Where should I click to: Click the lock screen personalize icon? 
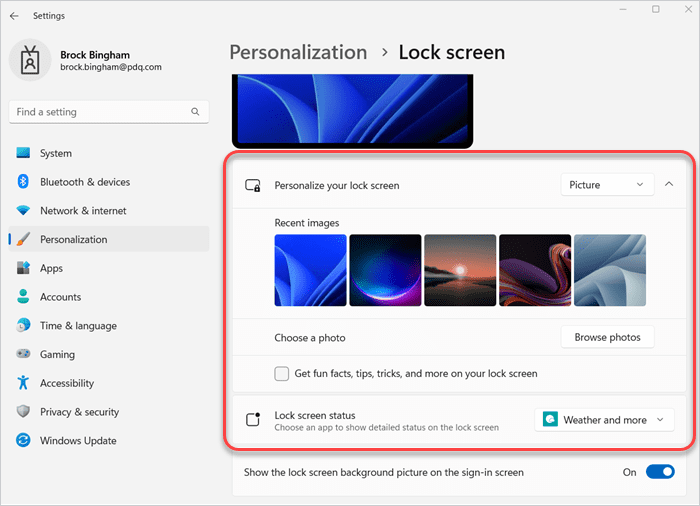click(253, 185)
